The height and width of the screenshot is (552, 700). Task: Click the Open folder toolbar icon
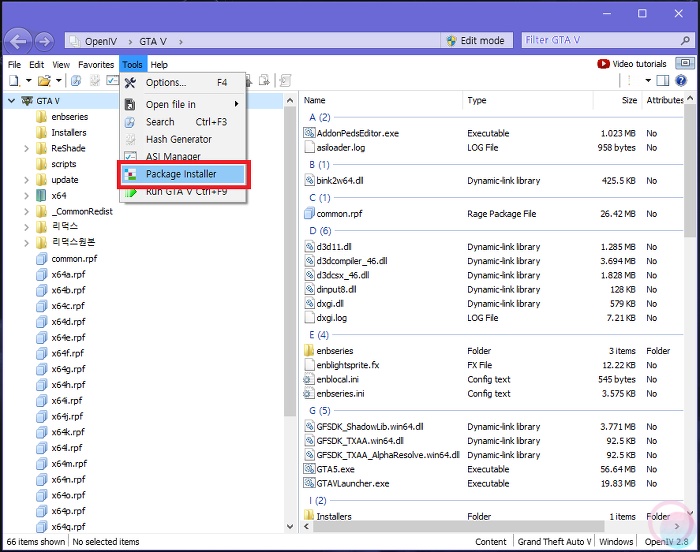tap(44, 81)
